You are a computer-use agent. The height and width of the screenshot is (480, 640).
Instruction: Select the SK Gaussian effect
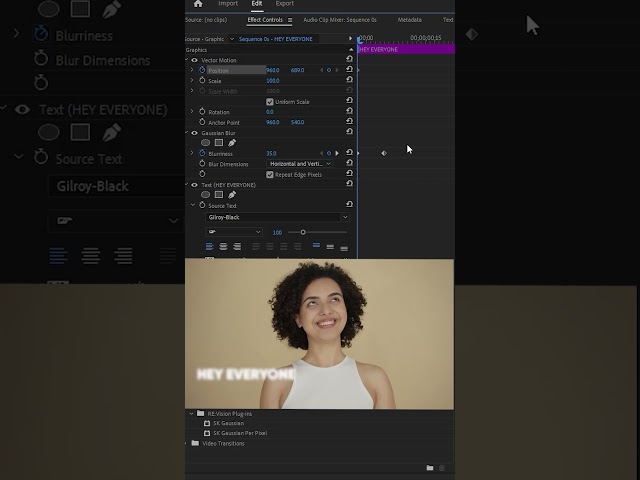(x=228, y=423)
